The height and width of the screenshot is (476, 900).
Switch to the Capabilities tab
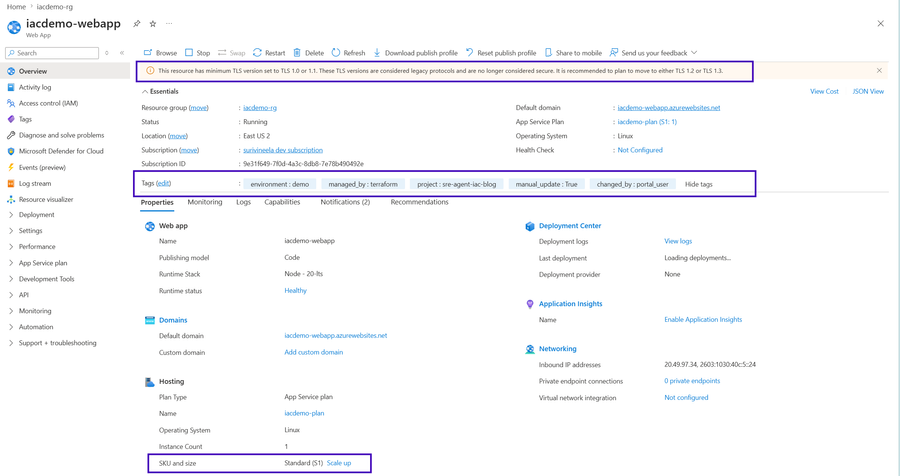282,202
